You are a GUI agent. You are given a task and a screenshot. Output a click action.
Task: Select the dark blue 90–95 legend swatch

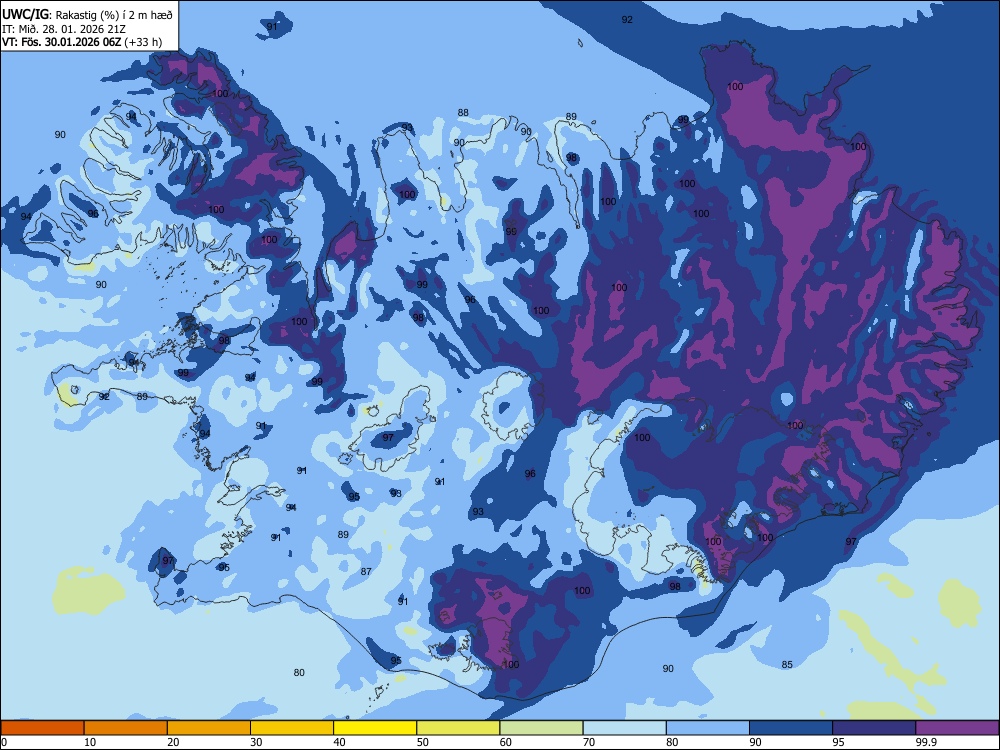pos(791,728)
